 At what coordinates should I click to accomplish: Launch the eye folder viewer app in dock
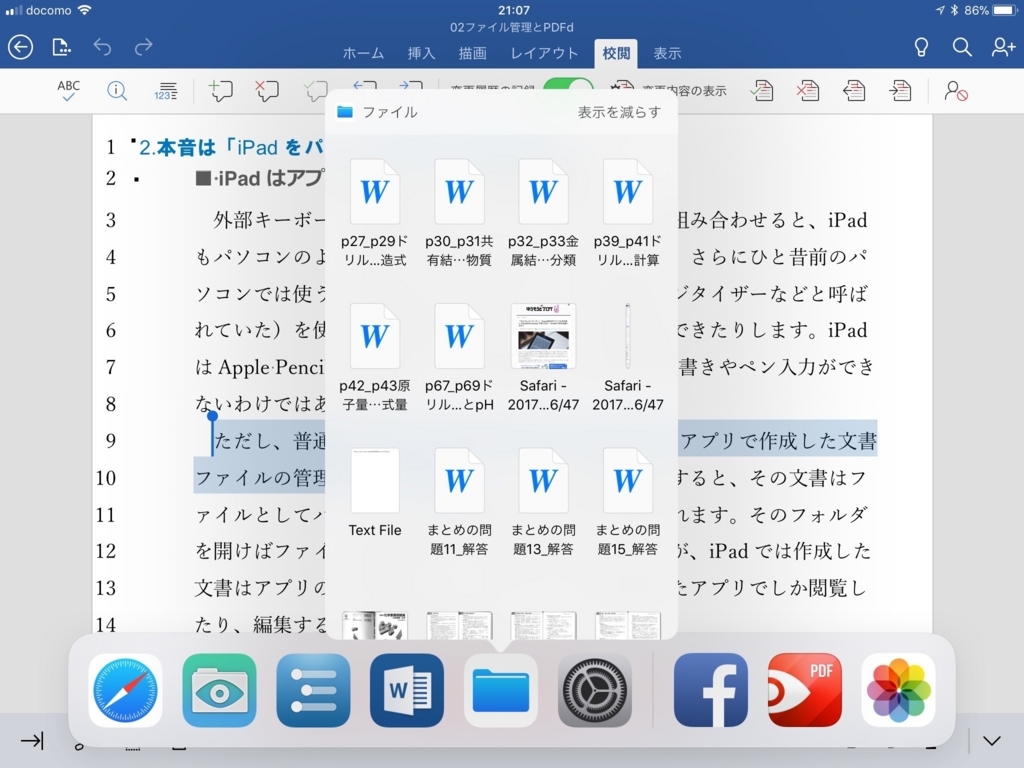pos(219,690)
